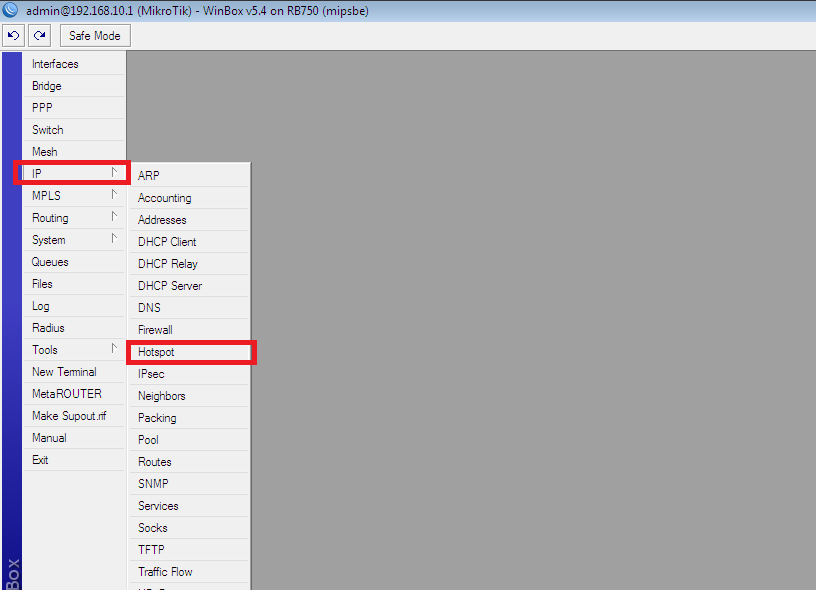View the Log menu entry

74,306
